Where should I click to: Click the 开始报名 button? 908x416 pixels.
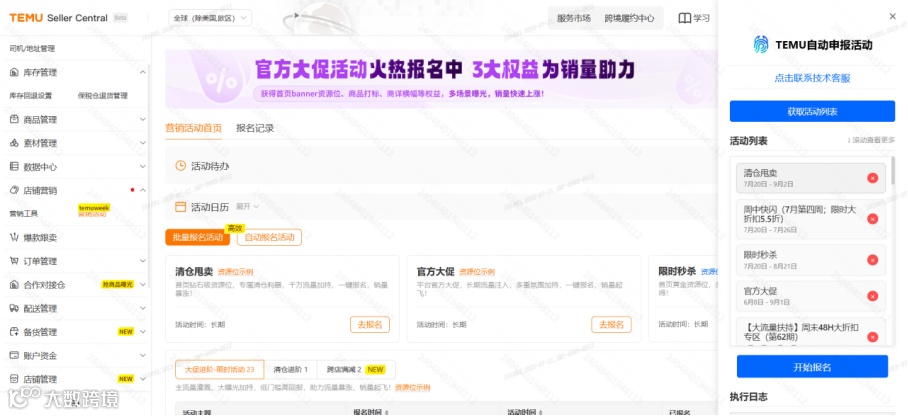(812, 367)
